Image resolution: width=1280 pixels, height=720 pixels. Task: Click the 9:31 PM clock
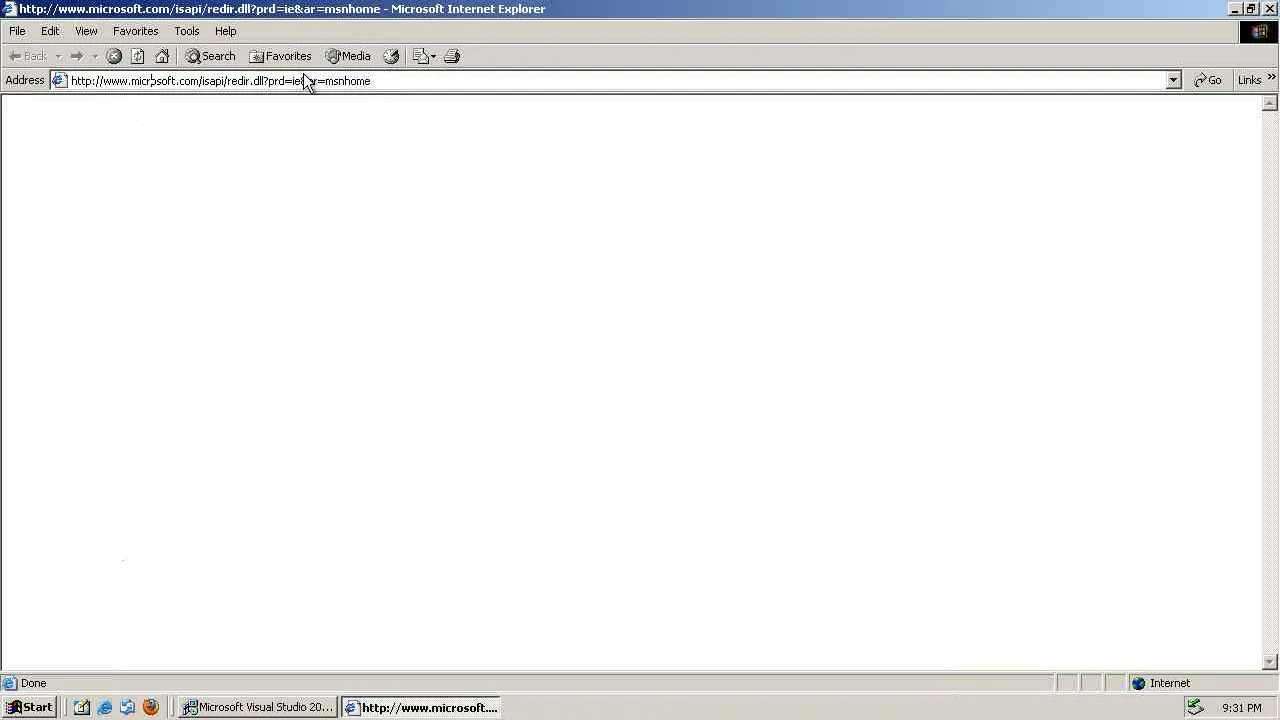1242,708
